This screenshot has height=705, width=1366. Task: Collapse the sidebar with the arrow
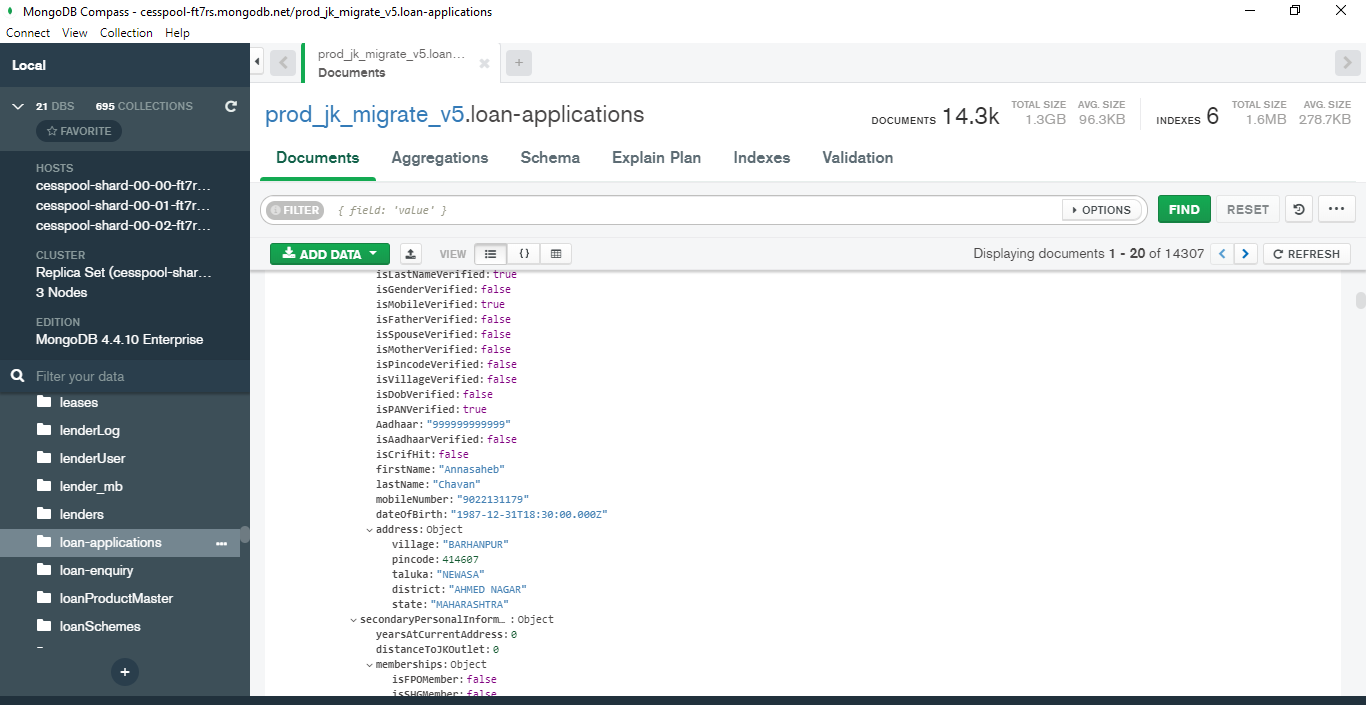257,63
